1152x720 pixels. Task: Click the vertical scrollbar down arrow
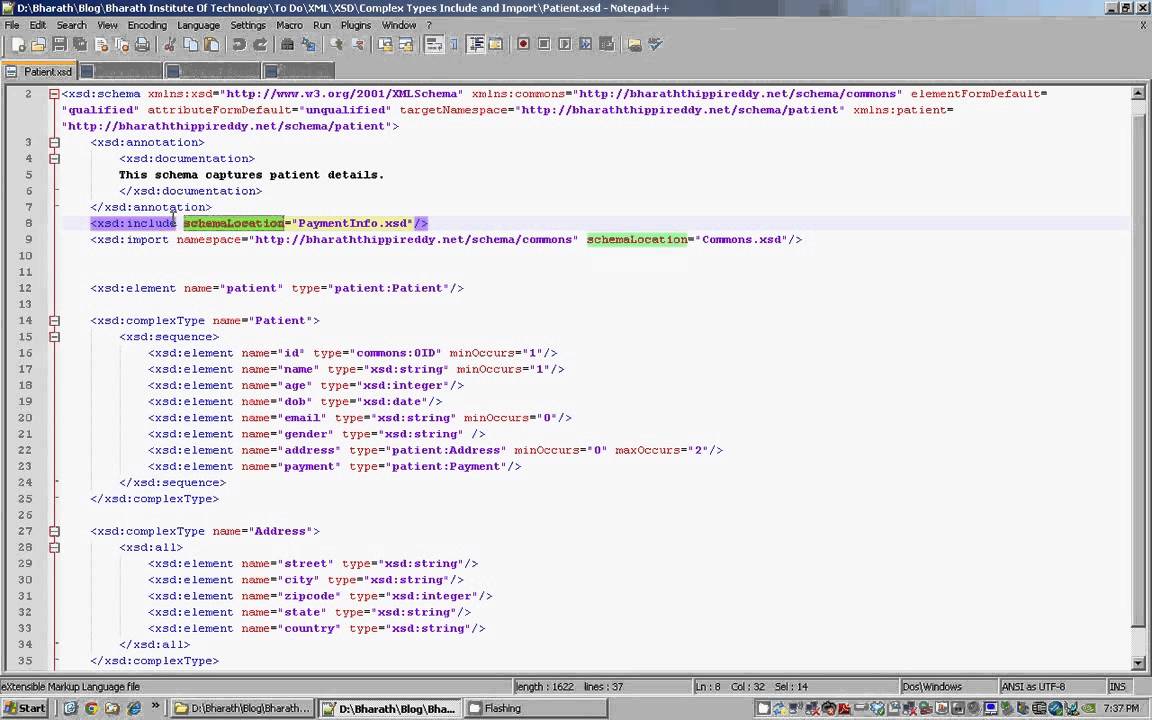coord(1138,663)
